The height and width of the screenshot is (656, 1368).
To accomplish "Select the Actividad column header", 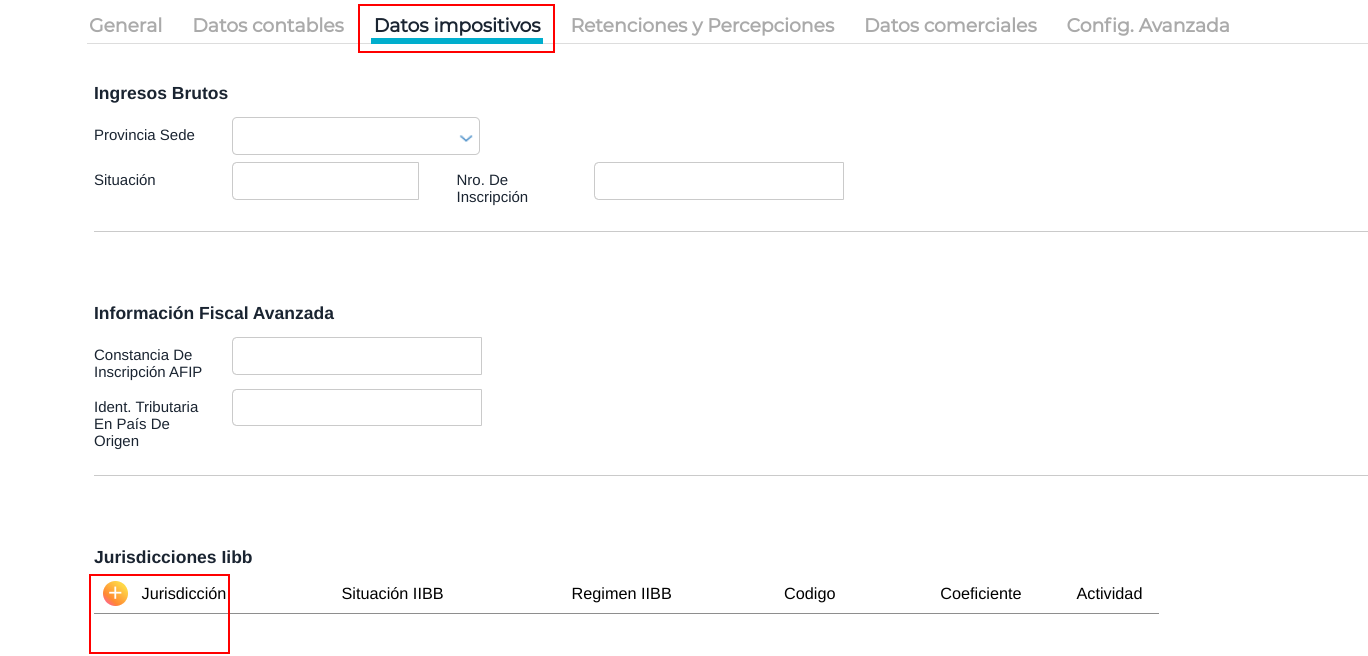I will tap(1109, 594).
